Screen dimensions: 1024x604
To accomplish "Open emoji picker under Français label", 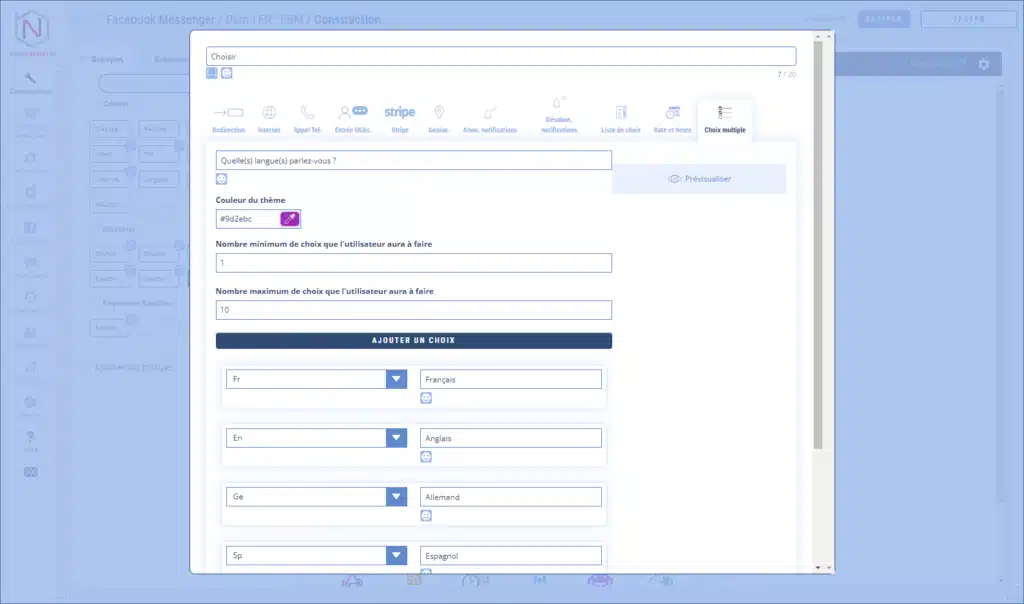I will click(426, 398).
